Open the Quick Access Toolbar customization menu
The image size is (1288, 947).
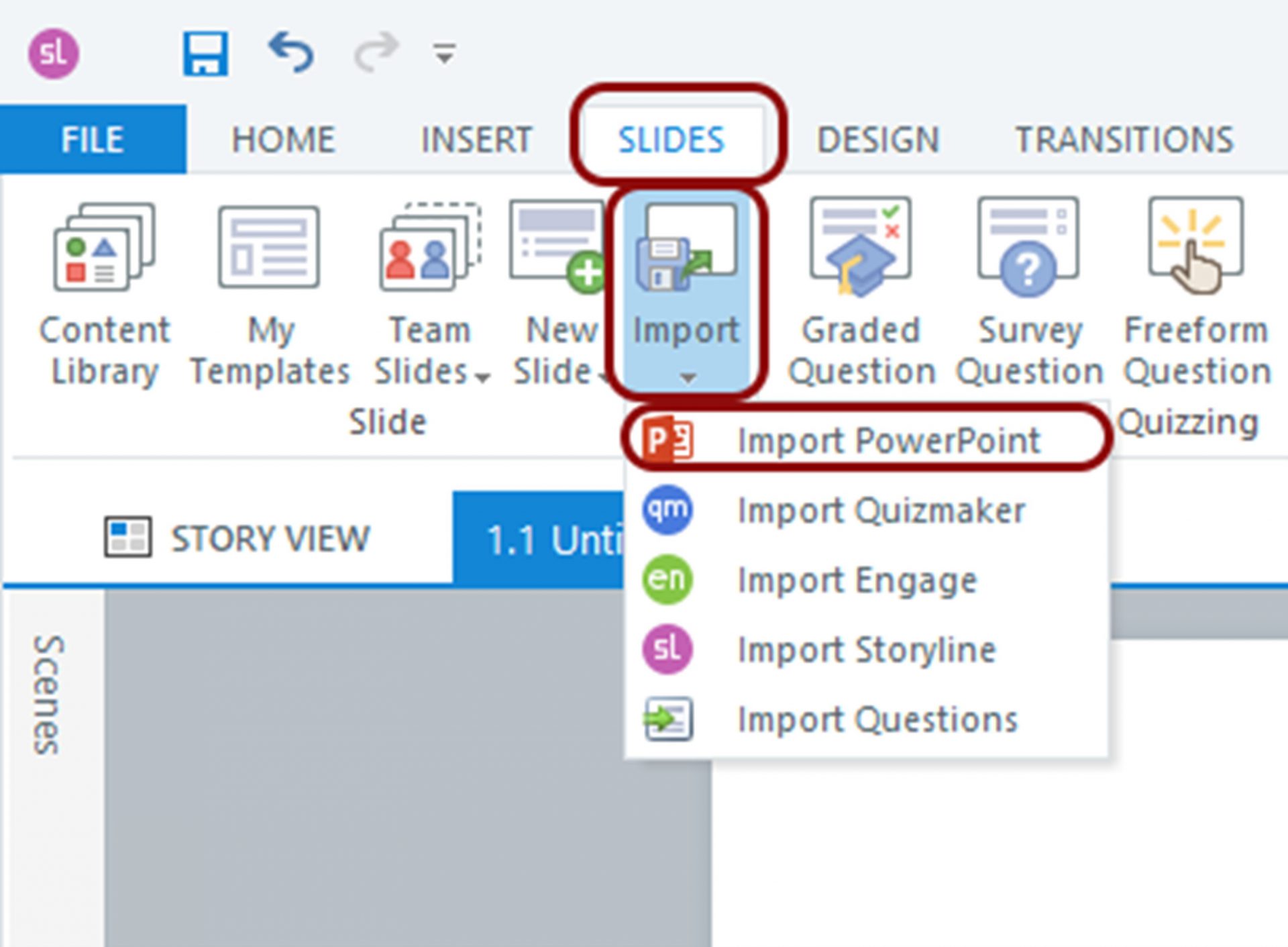pos(443,54)
